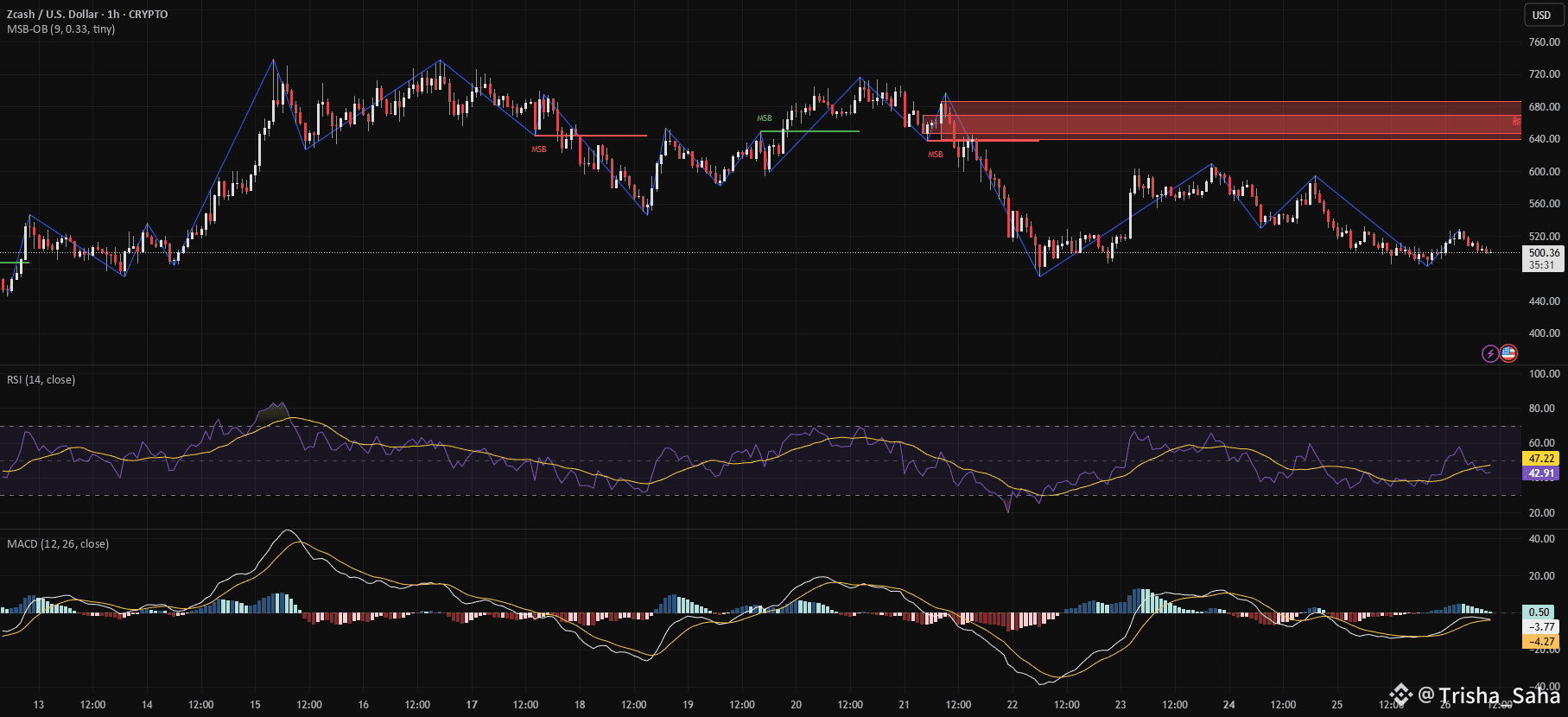Click the Binance logo in the watermark
The image size is (1568, 717).
point(1400,695)
